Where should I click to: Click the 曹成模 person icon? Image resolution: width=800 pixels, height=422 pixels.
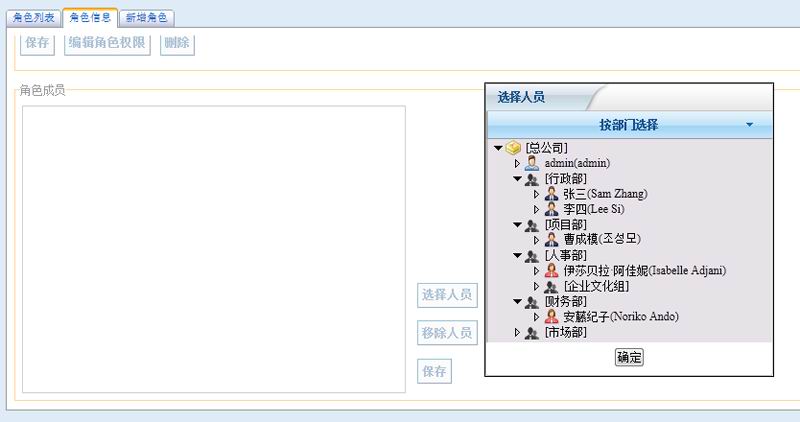[551, 239]
